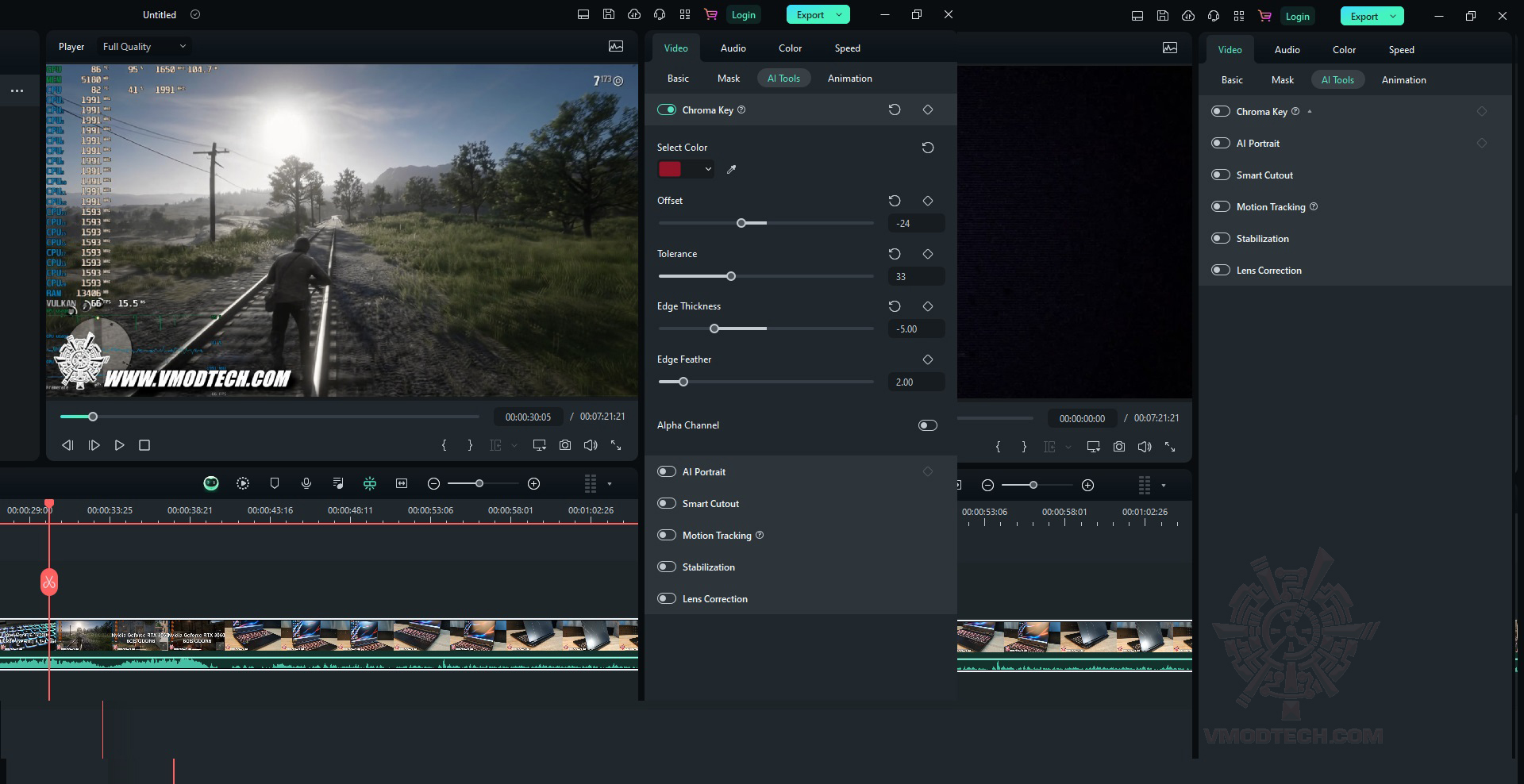Open the shopping cart in the front window
The height and width of the screenshot is (784, 1524).
(x=710, y=14)
